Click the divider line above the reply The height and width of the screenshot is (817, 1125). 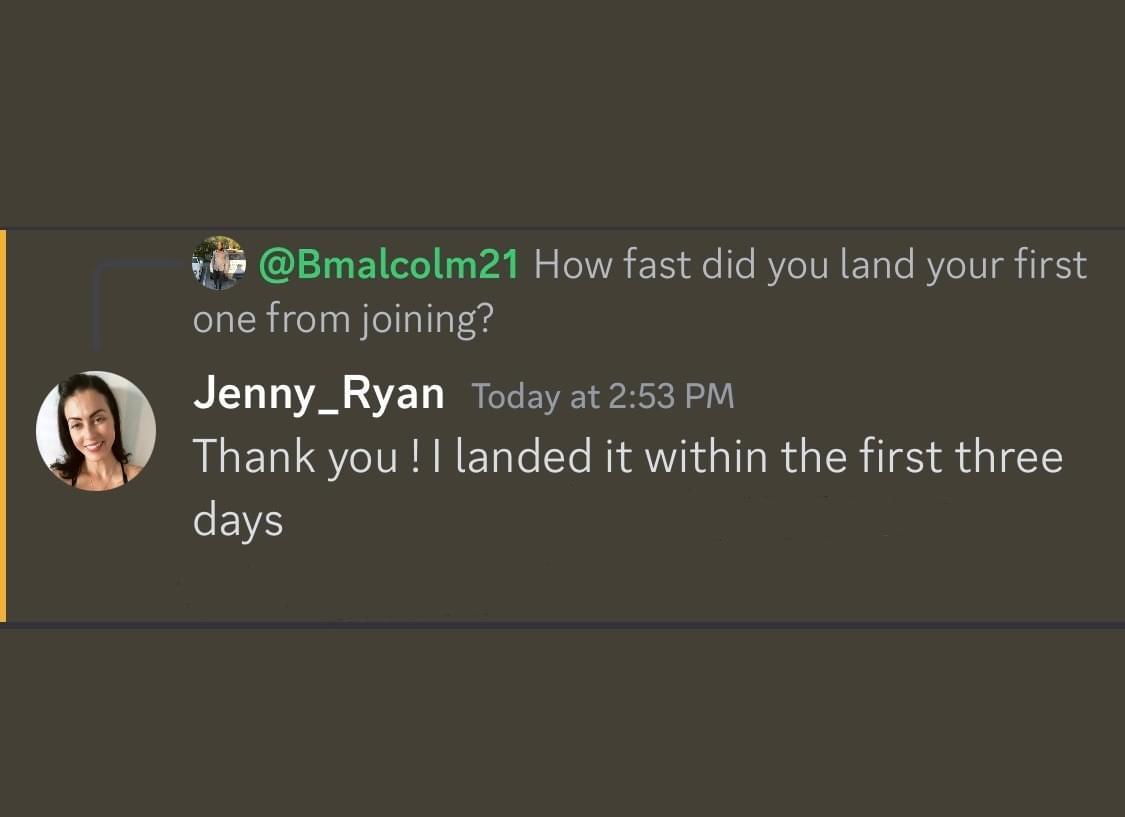point(562,229)
